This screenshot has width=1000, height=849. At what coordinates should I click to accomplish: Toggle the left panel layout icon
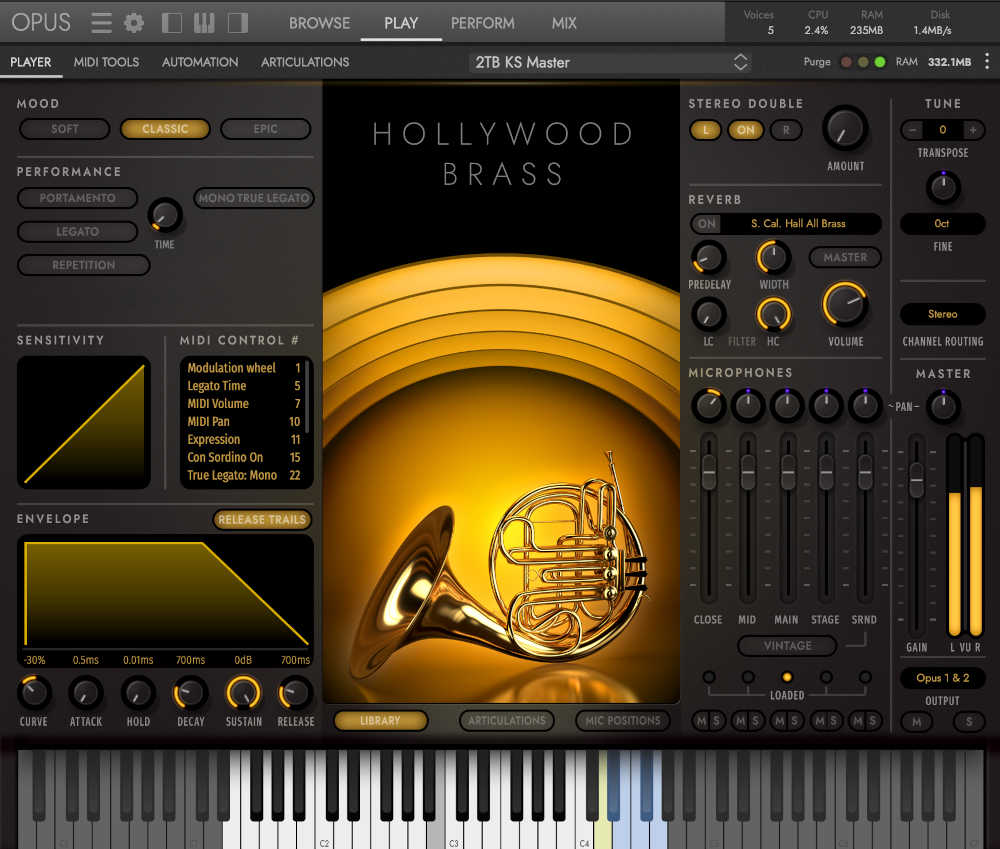coord(172,22)
